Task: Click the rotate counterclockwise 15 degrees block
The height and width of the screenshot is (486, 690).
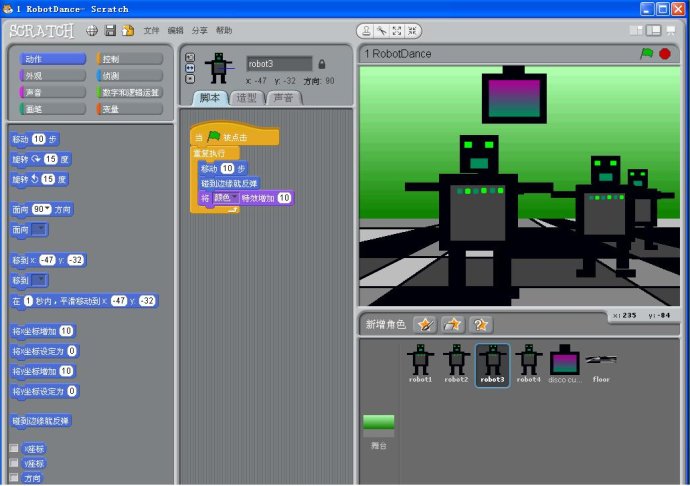Action: point(40,179)
